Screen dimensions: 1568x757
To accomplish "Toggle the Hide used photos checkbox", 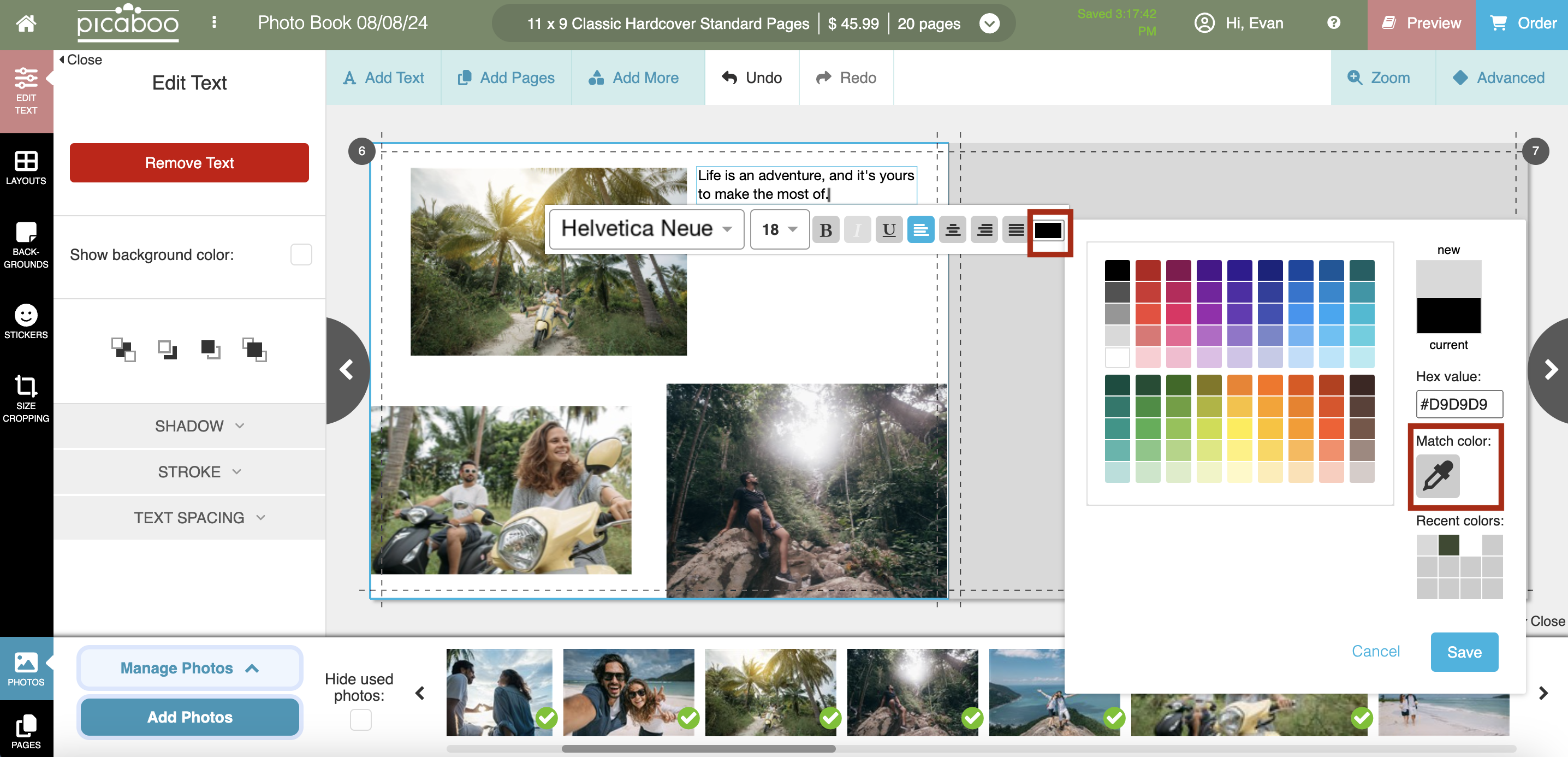I will pyautogui.click(x=360, y=720).
